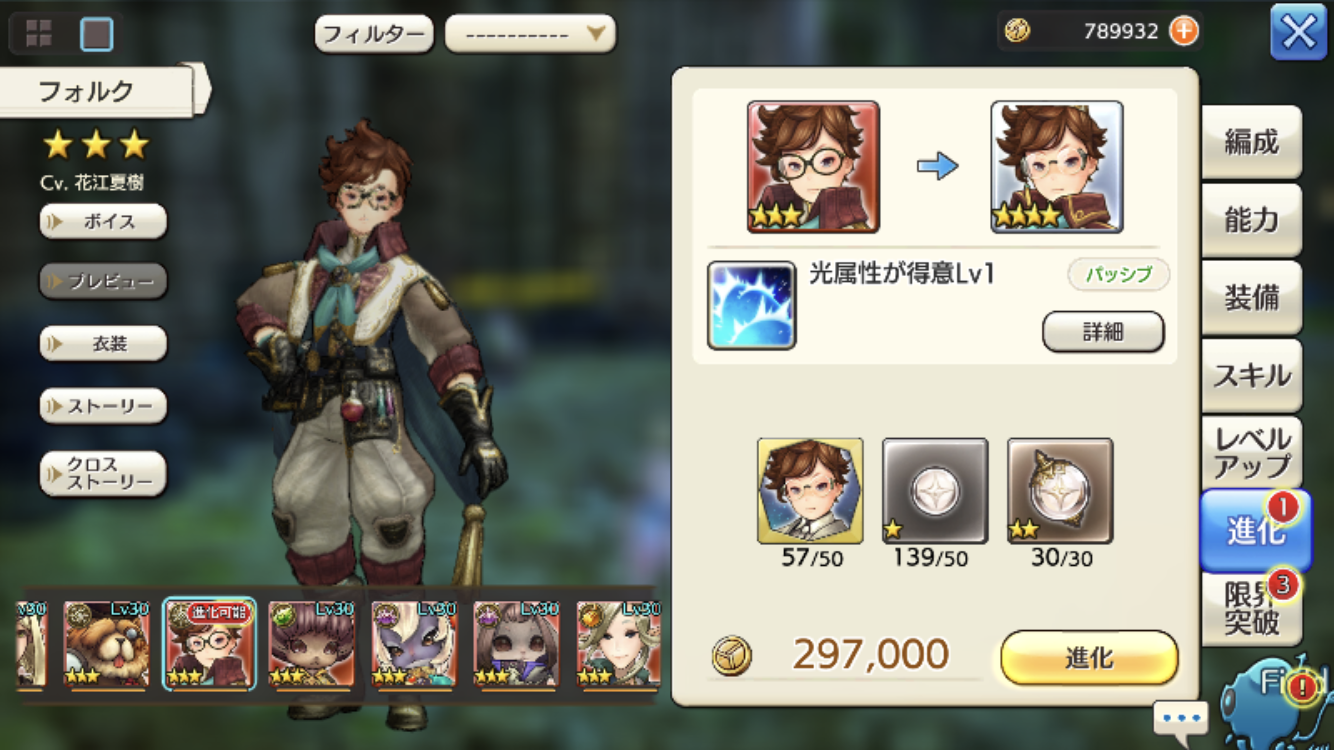The image size is (1334, 750).
Task: Open the スキル tab
Action: click(x=1251, y=376)
